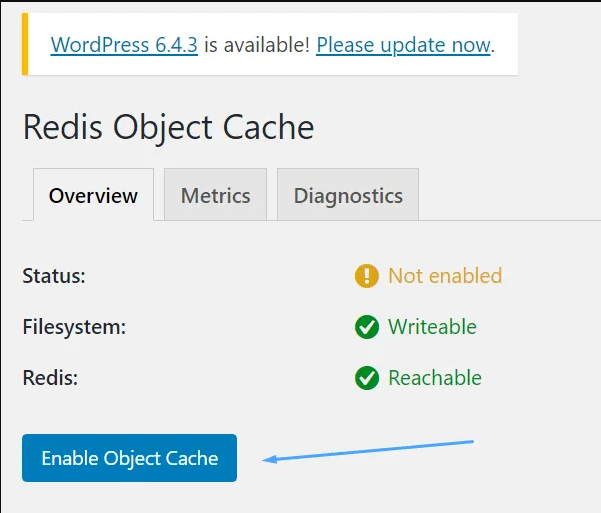The width and height of the screenshot is (601, 513).
Task: Click the green Writeable checkmark icon
Action: click(x=367, y=327)
